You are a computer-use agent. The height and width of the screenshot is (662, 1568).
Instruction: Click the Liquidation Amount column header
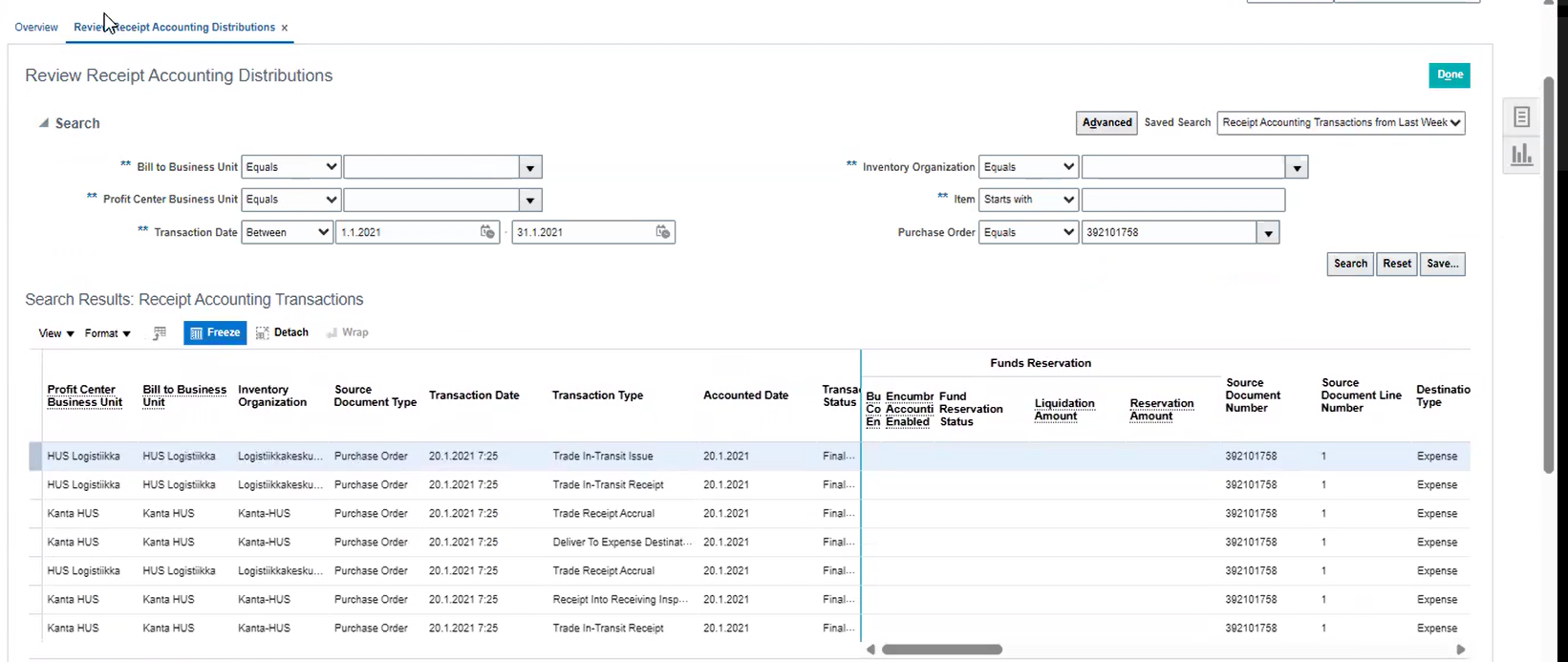tap(1064, 409)
